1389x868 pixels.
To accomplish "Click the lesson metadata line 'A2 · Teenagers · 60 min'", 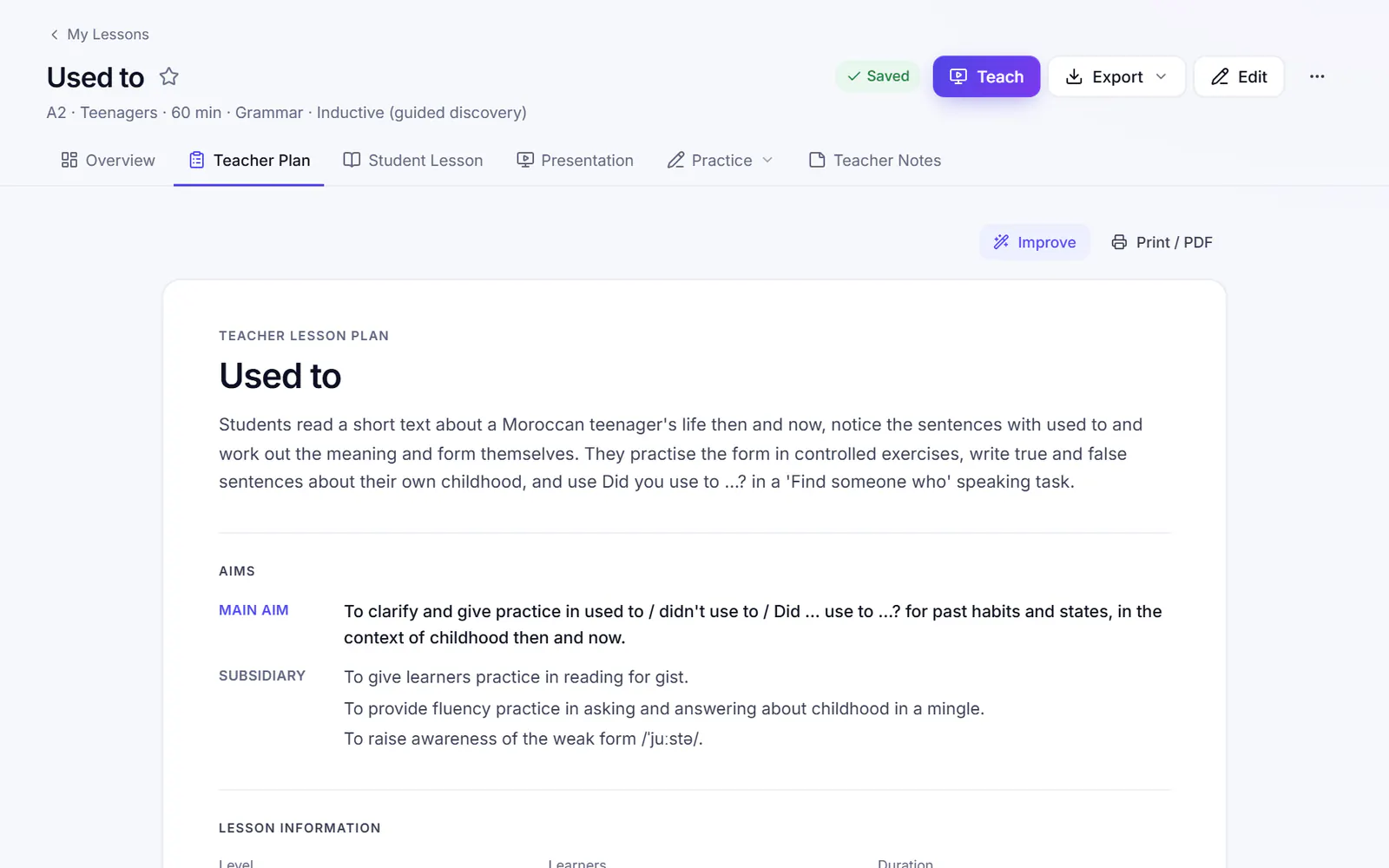I will (x=286, y=113).
